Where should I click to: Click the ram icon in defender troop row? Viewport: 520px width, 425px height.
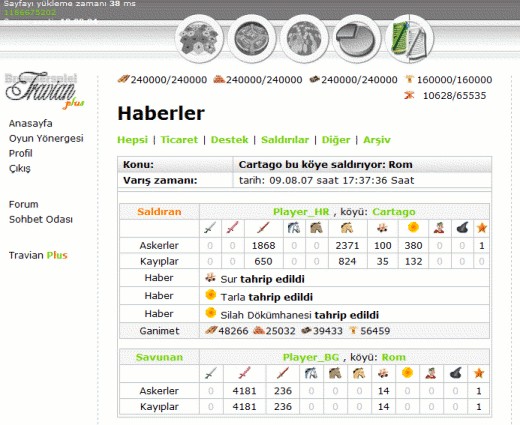click(383, 373)
